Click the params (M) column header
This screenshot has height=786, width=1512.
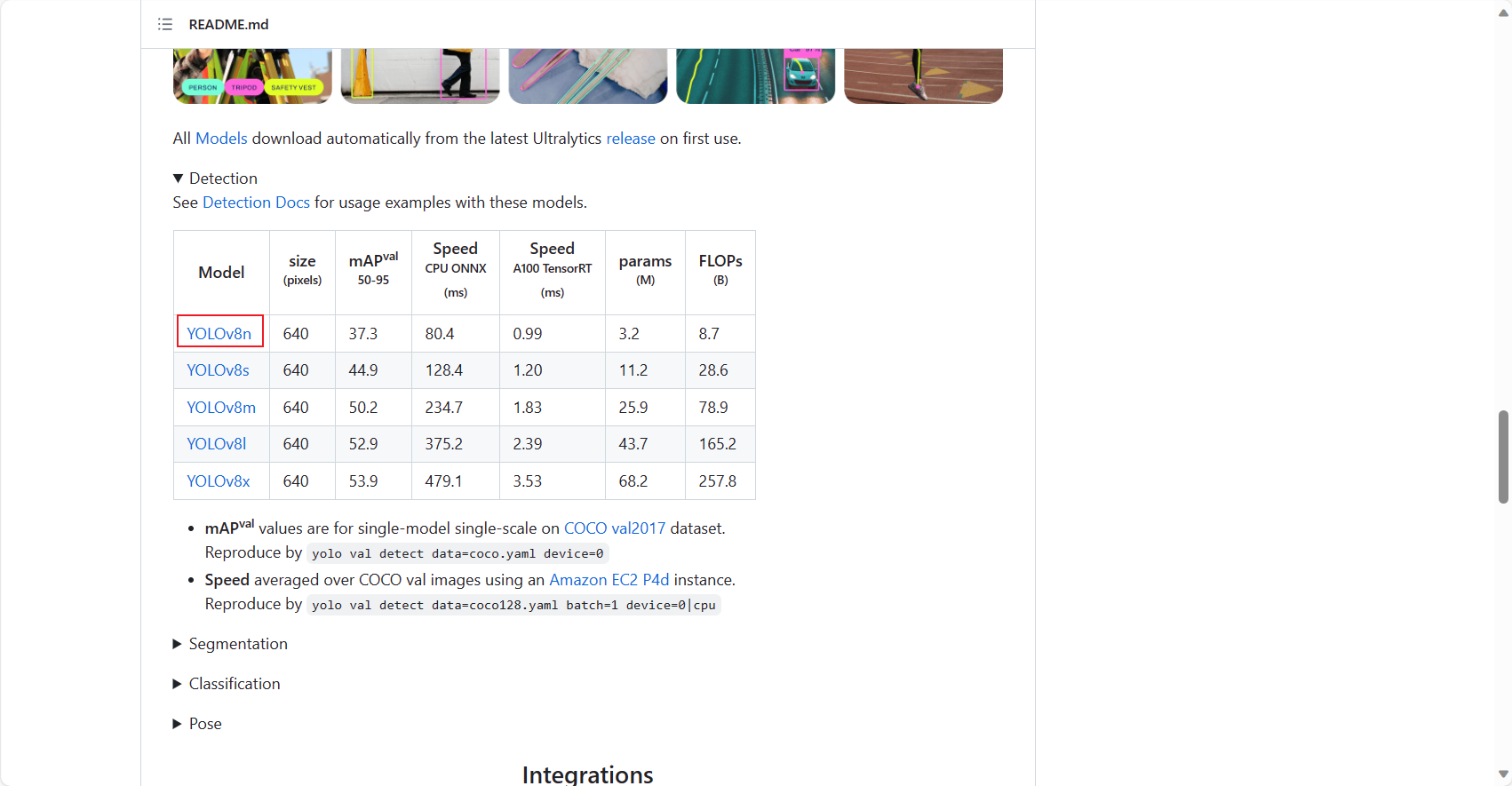pos(645,273)
